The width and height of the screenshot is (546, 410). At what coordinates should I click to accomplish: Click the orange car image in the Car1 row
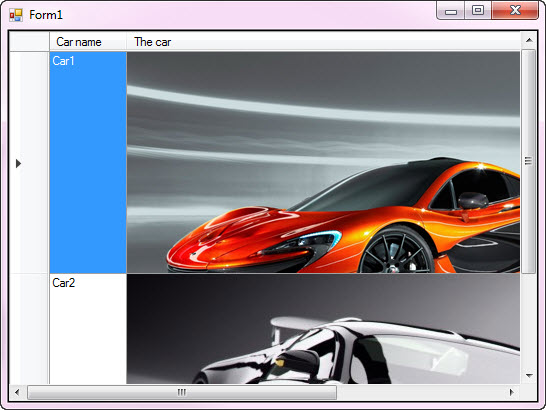(x=323, y=163)
